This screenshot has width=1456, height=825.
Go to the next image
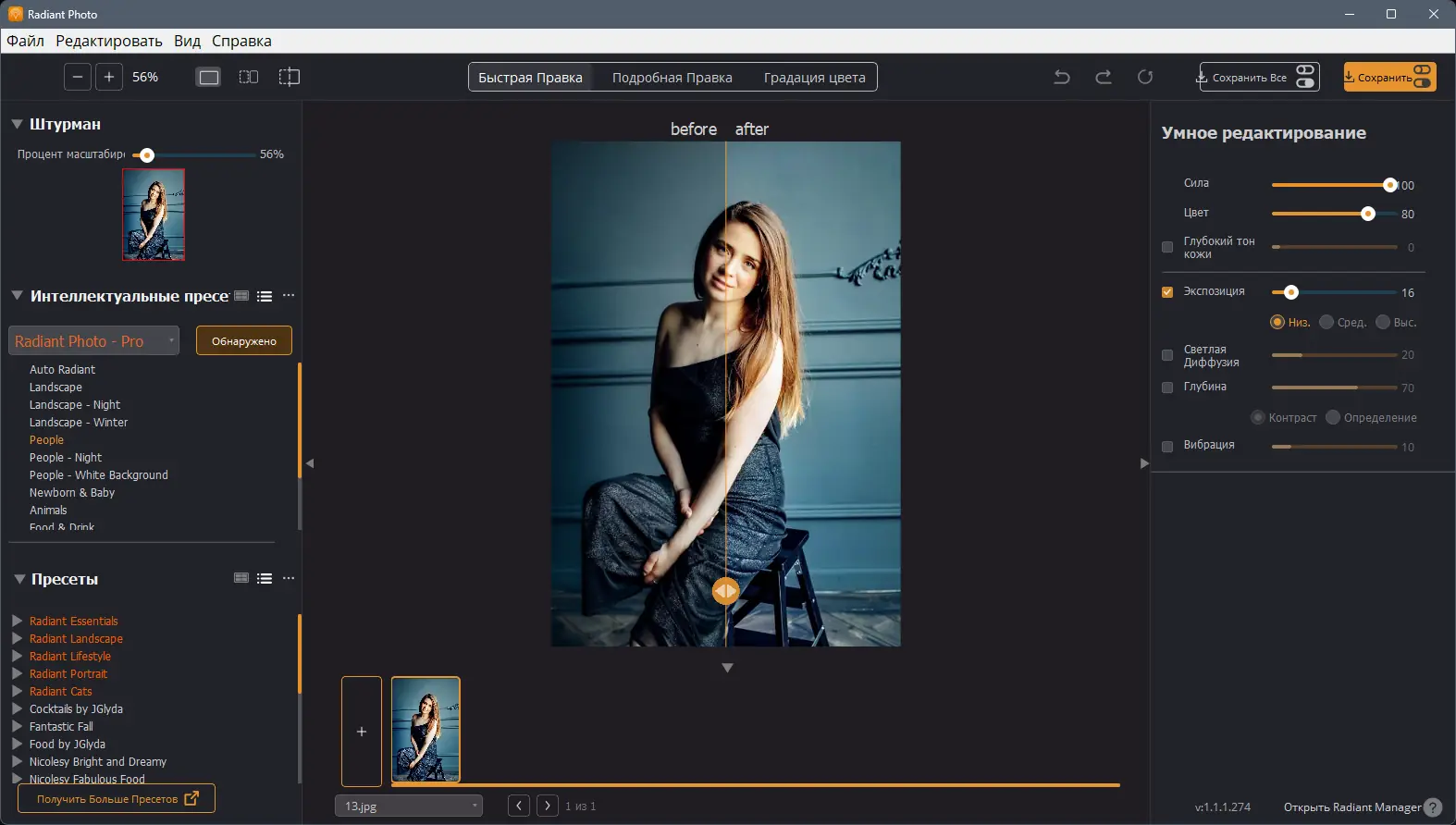[x=548, y=806]
